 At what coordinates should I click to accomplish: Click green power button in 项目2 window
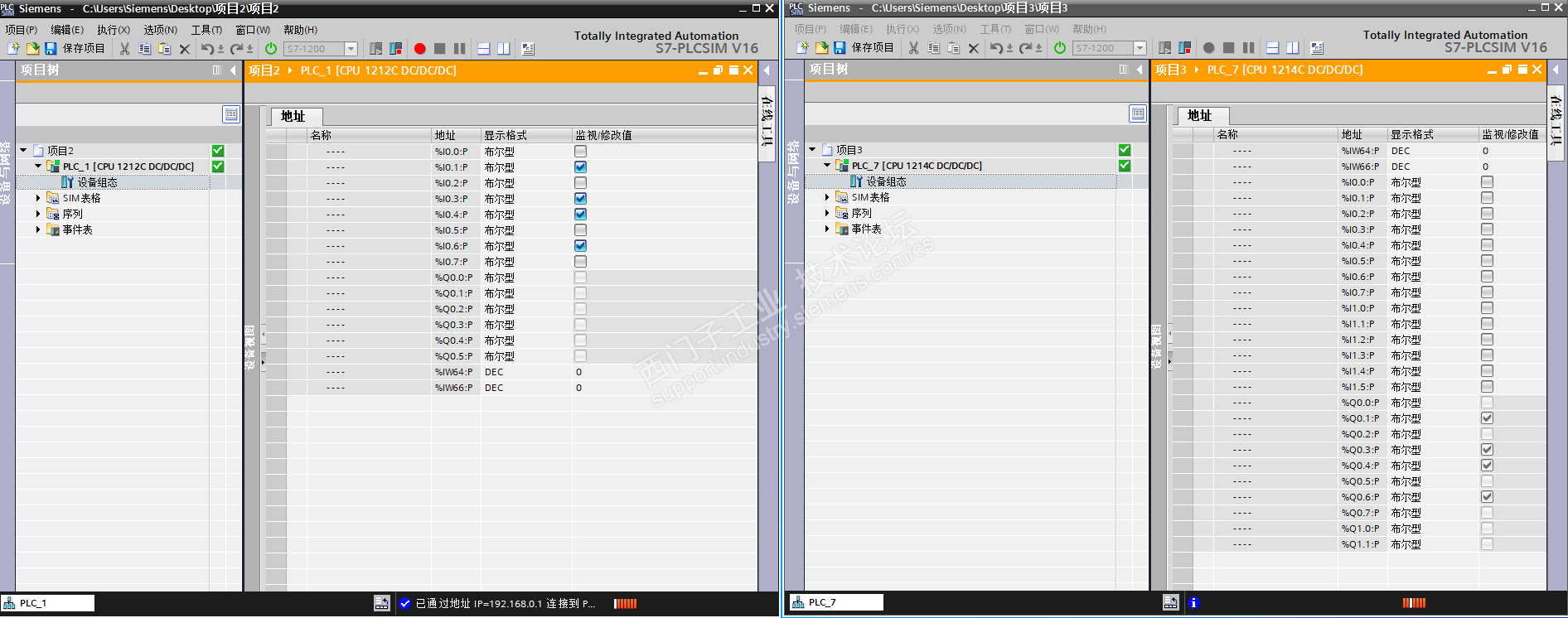pyautogui.click(x=271, y=49)
